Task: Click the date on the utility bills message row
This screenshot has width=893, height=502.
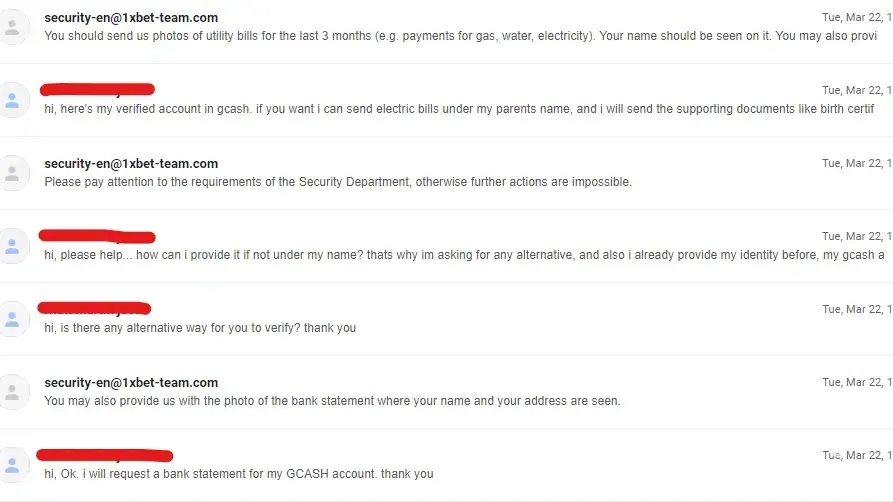Action: [x=856, y=18]
